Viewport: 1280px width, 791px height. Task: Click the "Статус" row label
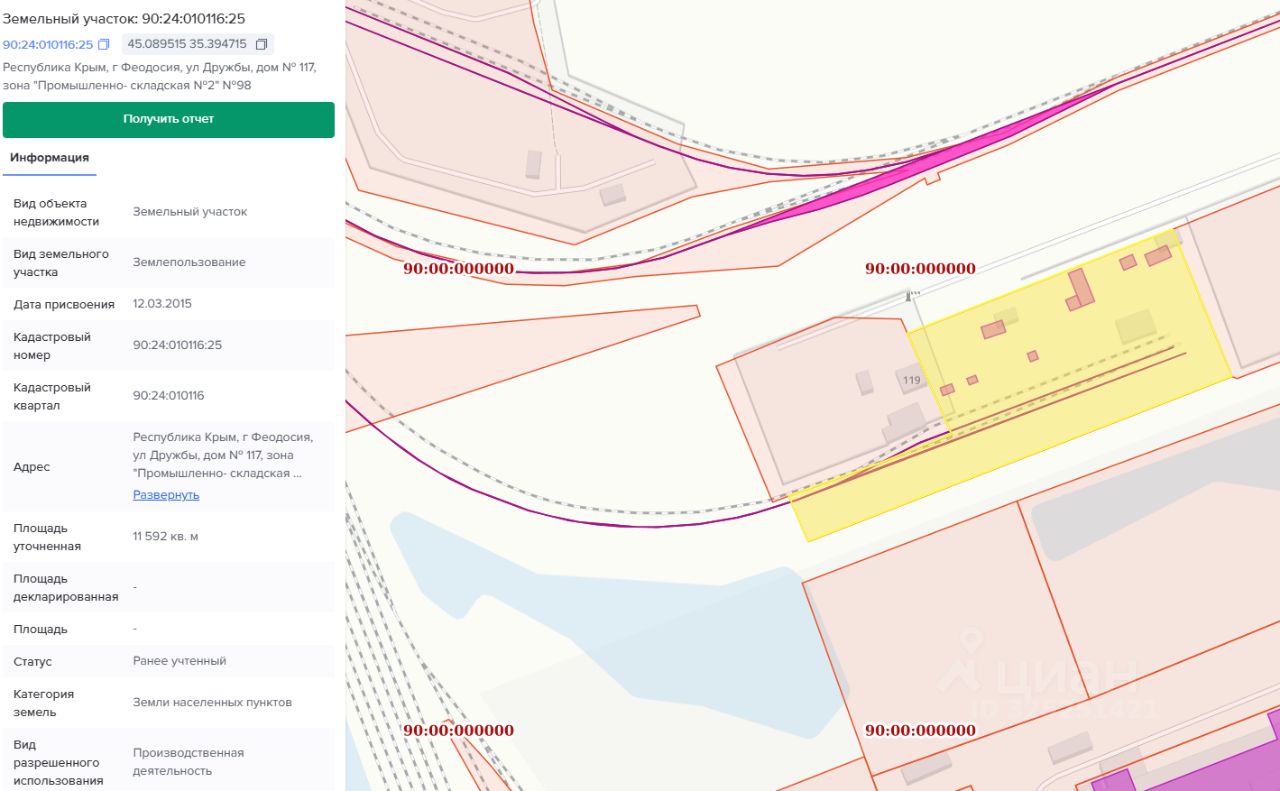[x=32, y=662]
